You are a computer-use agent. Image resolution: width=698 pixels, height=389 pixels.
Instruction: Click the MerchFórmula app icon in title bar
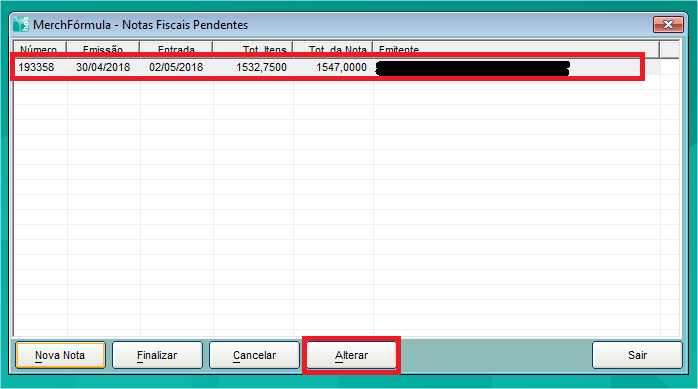[20, 24]
